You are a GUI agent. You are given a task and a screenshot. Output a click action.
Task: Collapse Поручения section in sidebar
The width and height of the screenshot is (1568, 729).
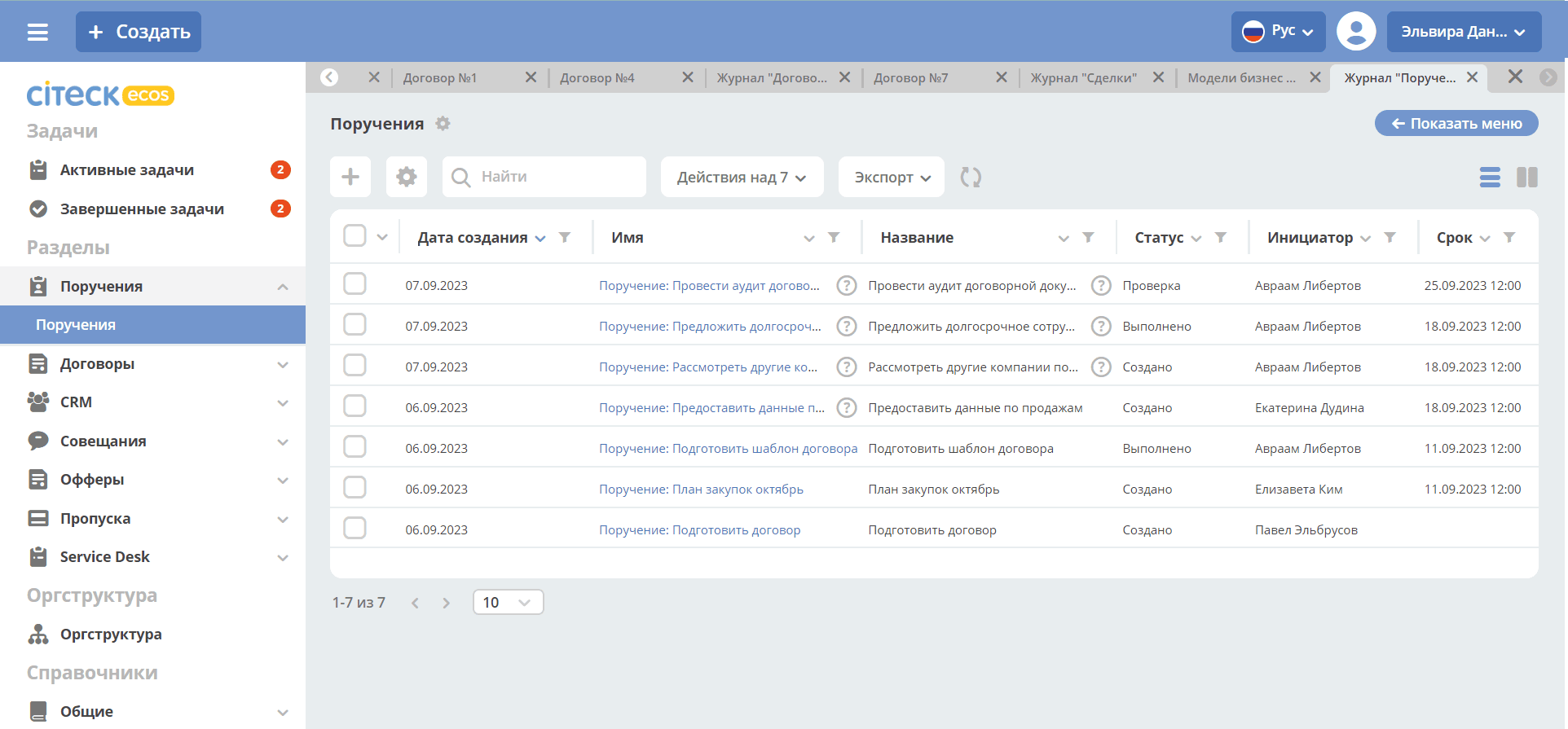pyautogui.click(x=283, y=287)
